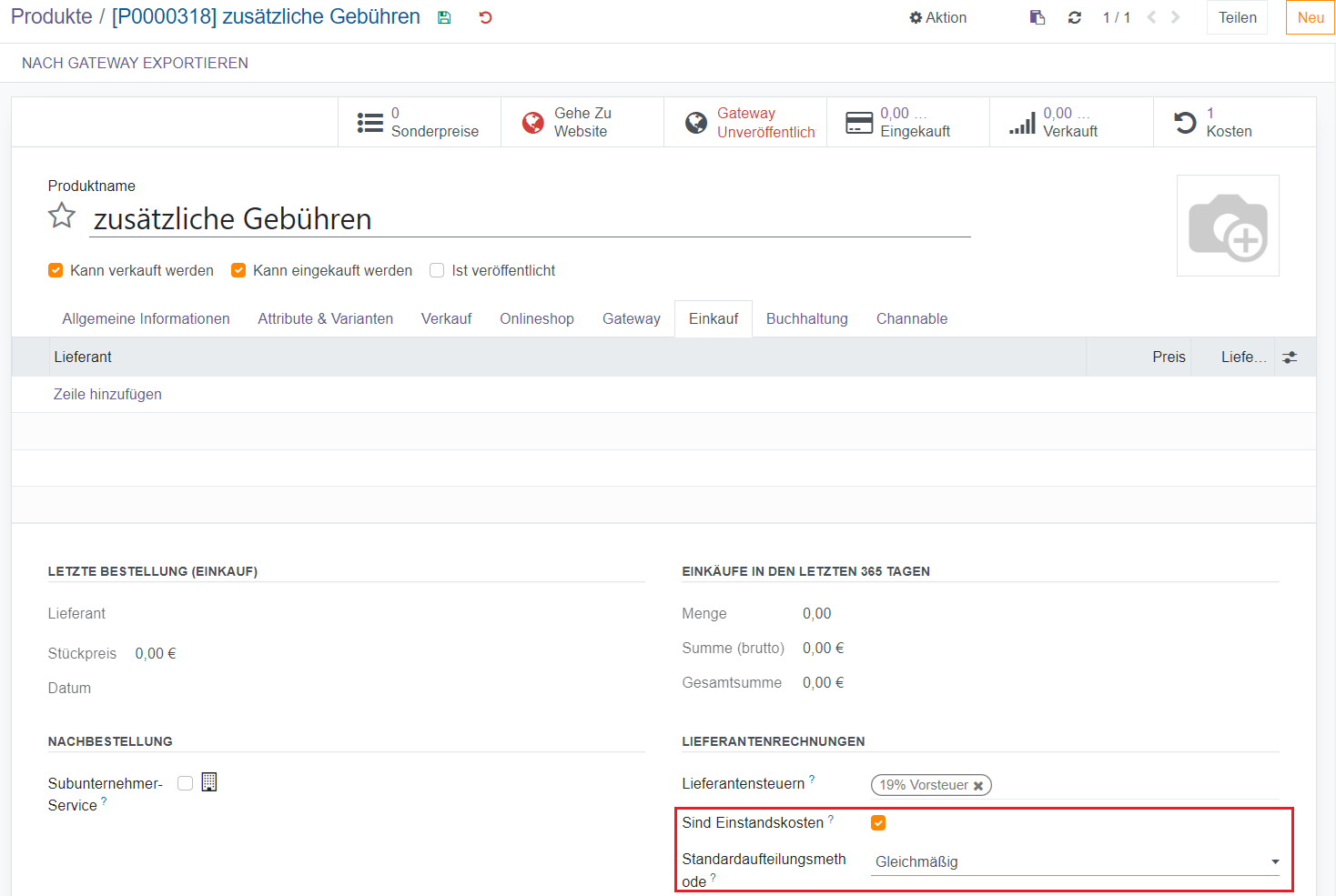The height and width of the screenshot is (896, 1336).
Task: Switch to the Buchhaltung tab
Action: click(806, 318)
